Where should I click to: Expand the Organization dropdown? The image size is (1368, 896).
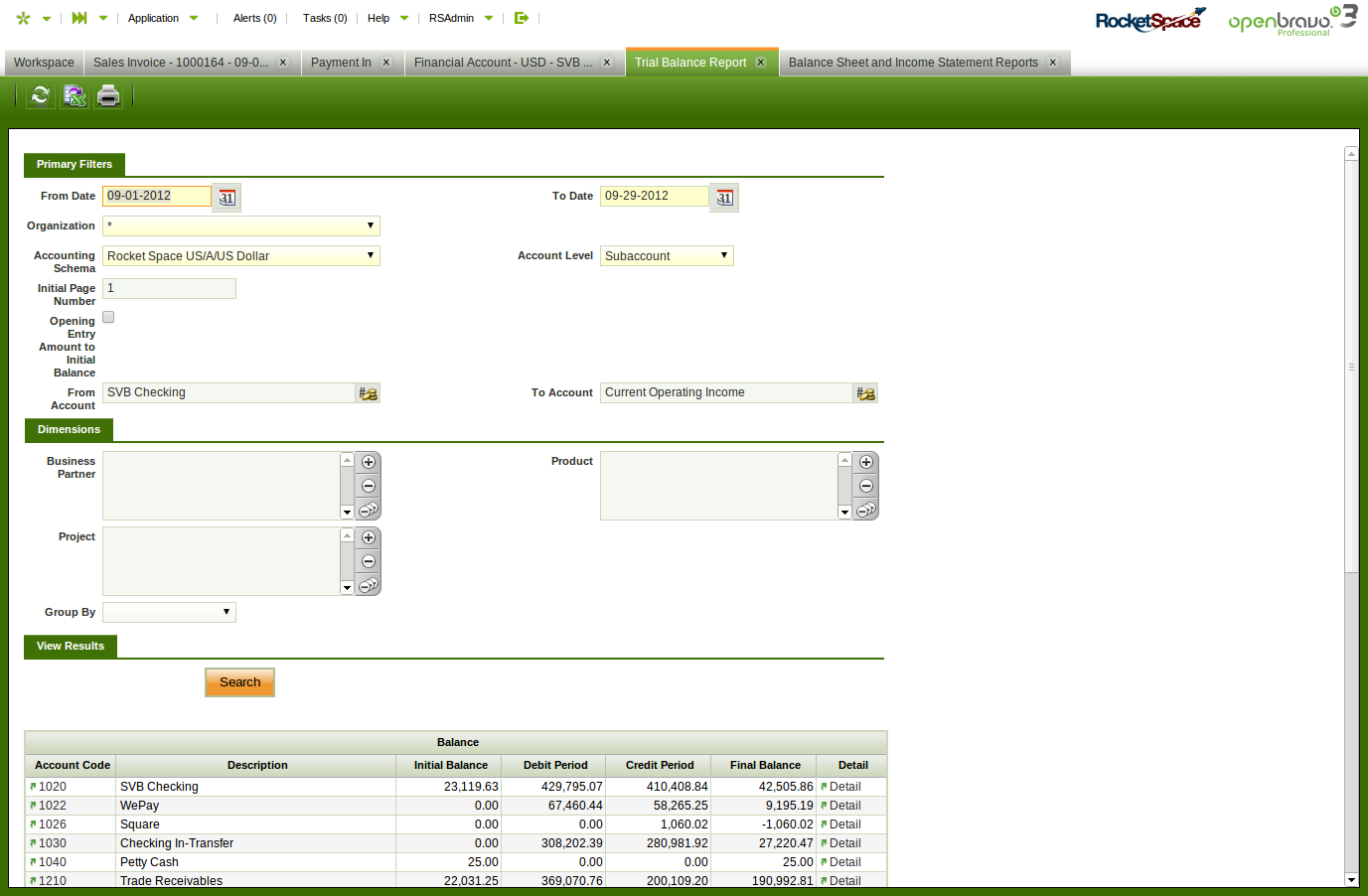(240, 226)
